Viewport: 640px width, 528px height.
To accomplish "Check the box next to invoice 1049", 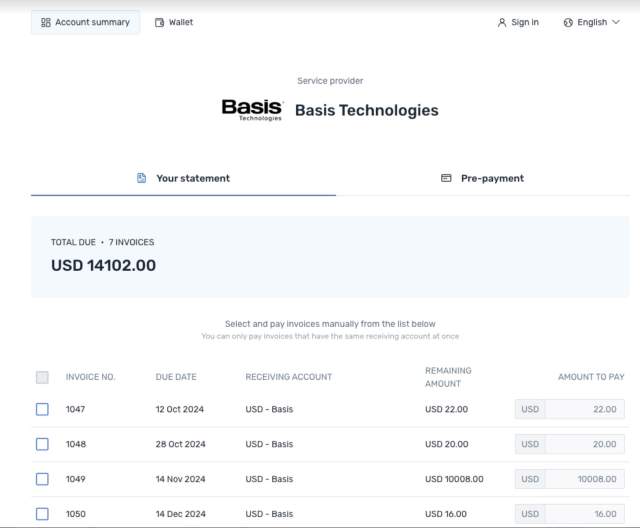I will [x=42, y=479].
